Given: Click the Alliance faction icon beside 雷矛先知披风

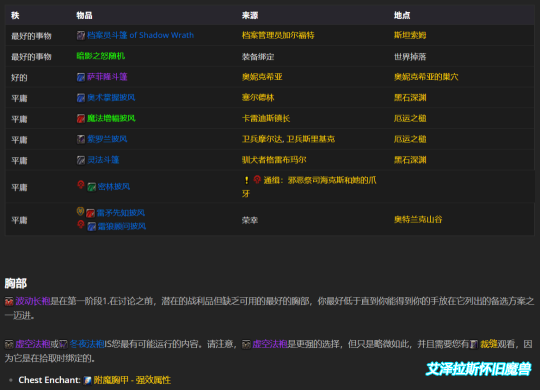Looking at the screenshot, I should click(80, 211).
